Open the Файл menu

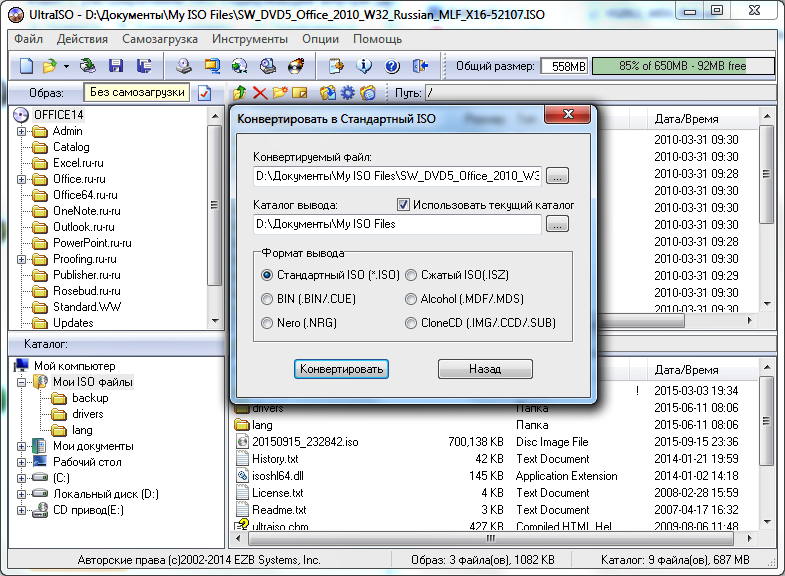pyautogui.click(x=29, y=39)
